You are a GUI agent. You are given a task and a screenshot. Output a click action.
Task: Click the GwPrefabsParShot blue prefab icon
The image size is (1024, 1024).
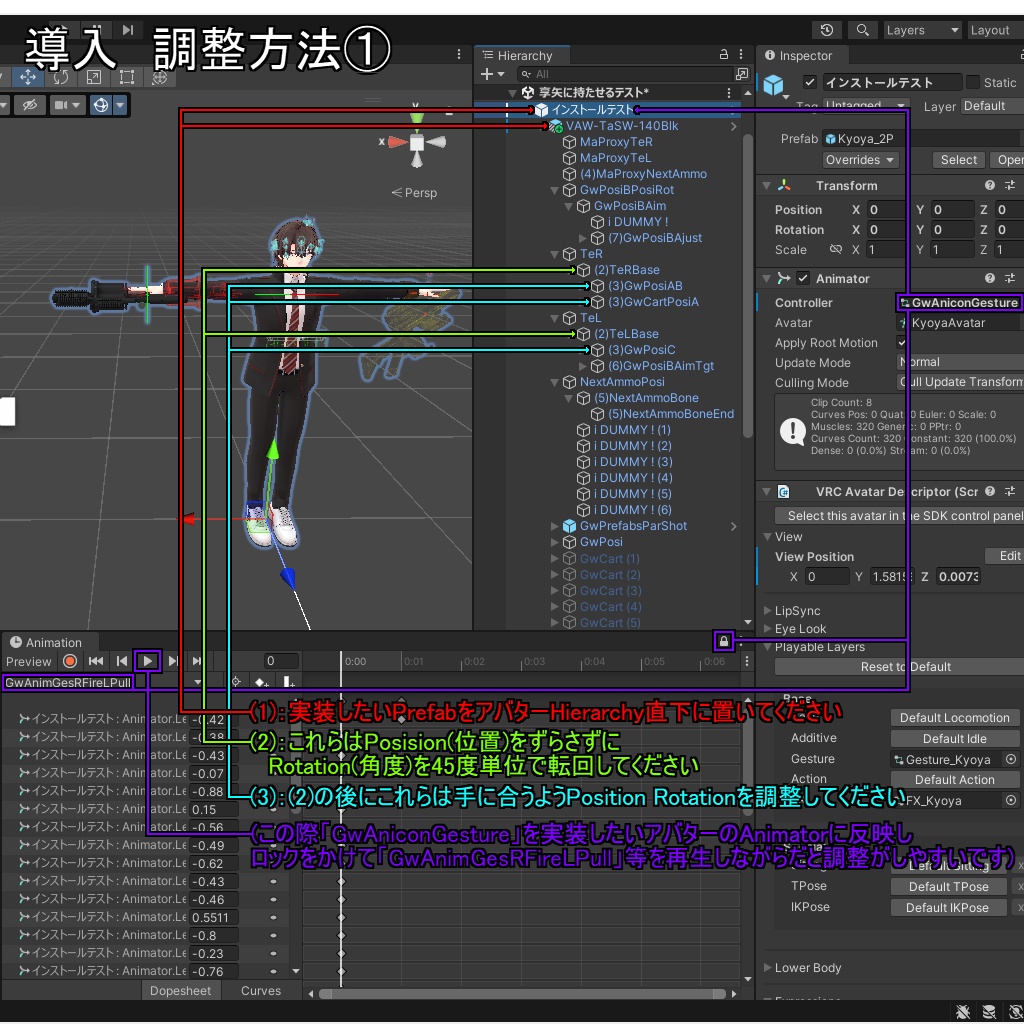pos(569,526)
